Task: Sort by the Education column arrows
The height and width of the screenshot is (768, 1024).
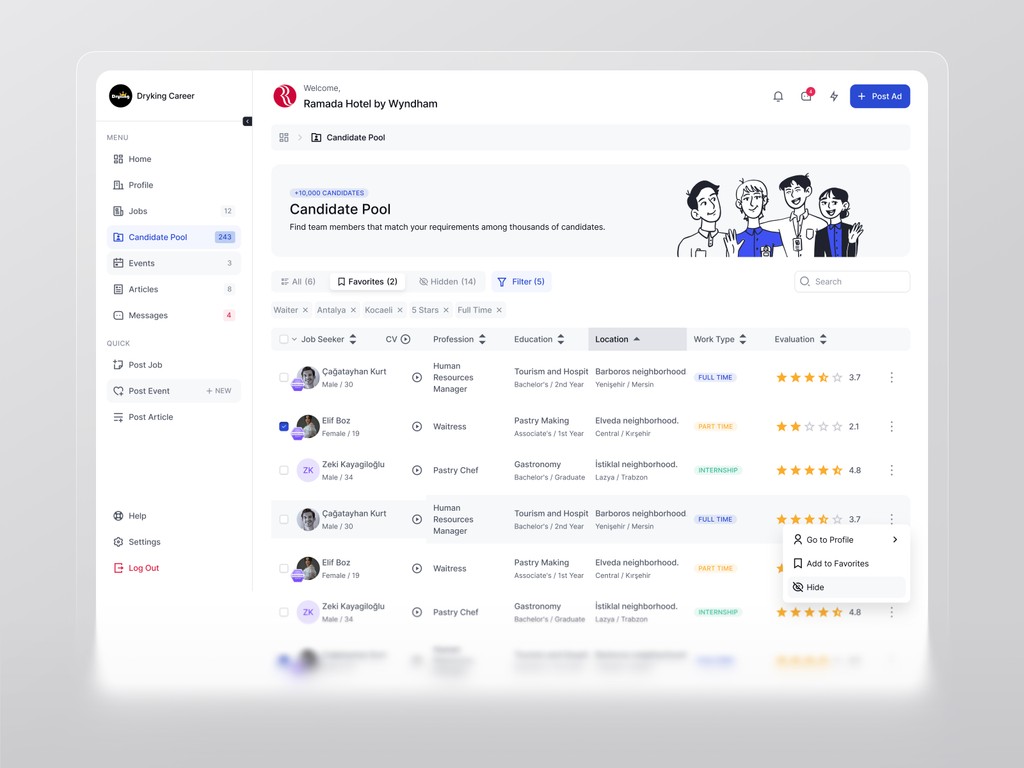Action: [560, 339]
